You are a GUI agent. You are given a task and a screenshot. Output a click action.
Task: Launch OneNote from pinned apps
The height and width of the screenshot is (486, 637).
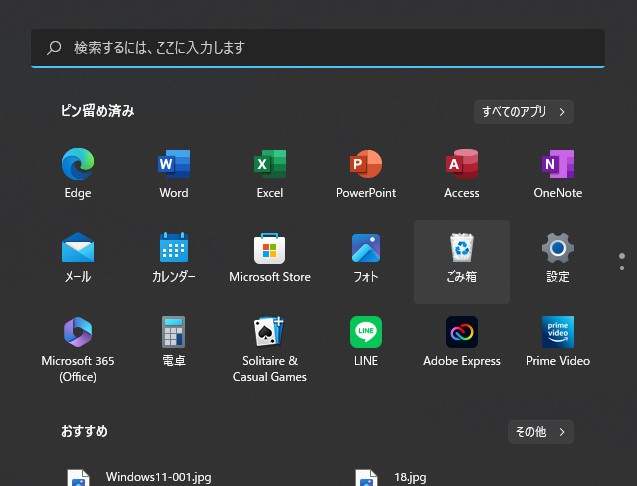point(558,174)
